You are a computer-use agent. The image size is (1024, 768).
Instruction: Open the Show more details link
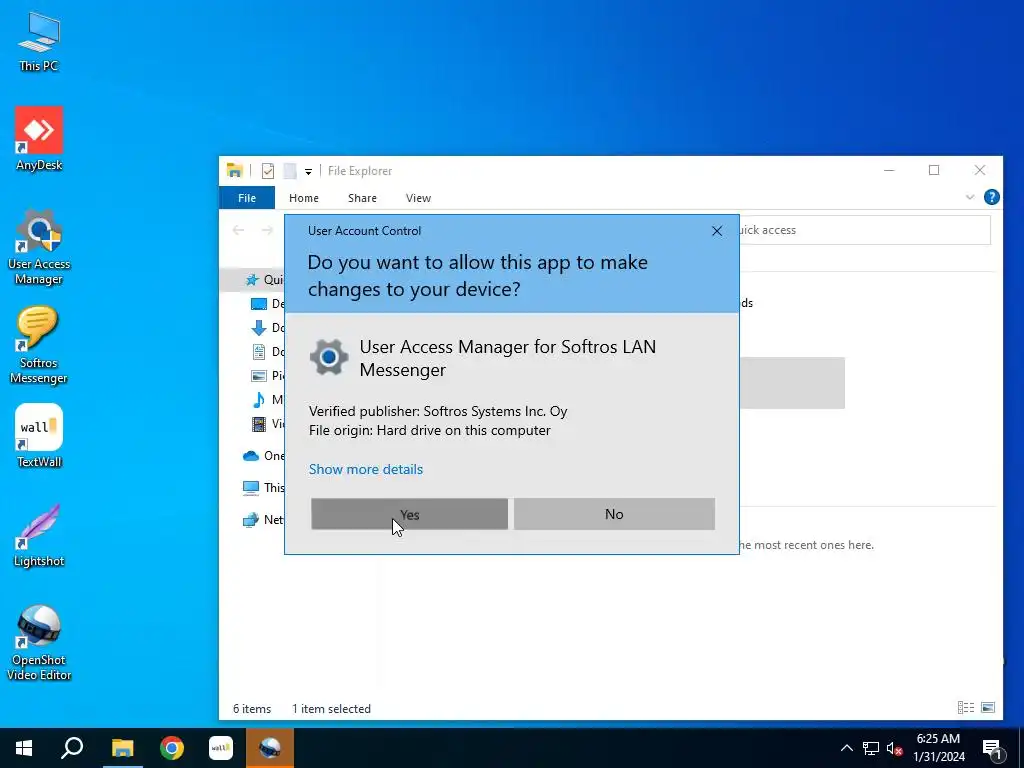[x=366, y=469]
